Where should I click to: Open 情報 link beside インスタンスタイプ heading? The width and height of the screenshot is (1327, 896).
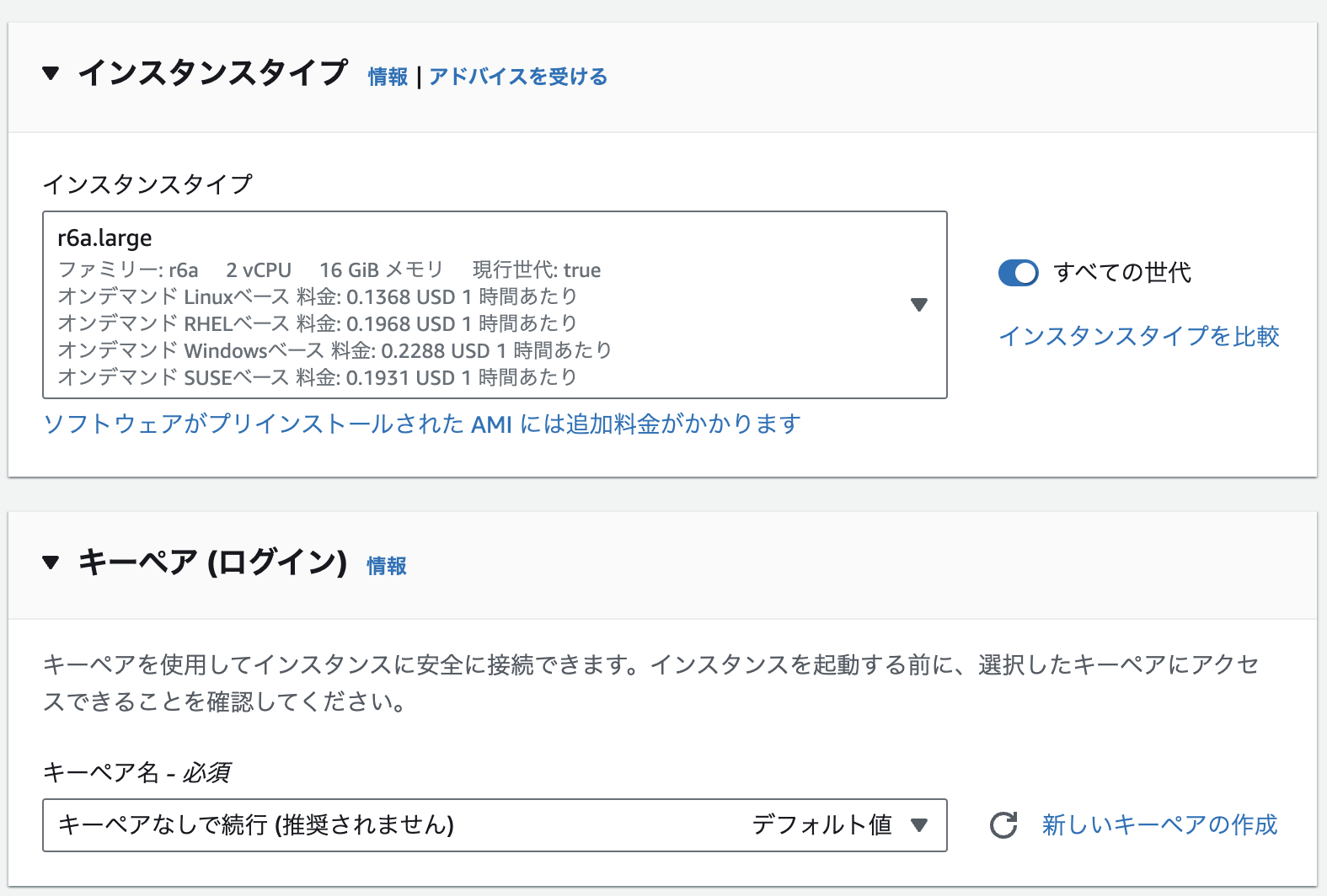pyautogui.click(x=388, y=77)
